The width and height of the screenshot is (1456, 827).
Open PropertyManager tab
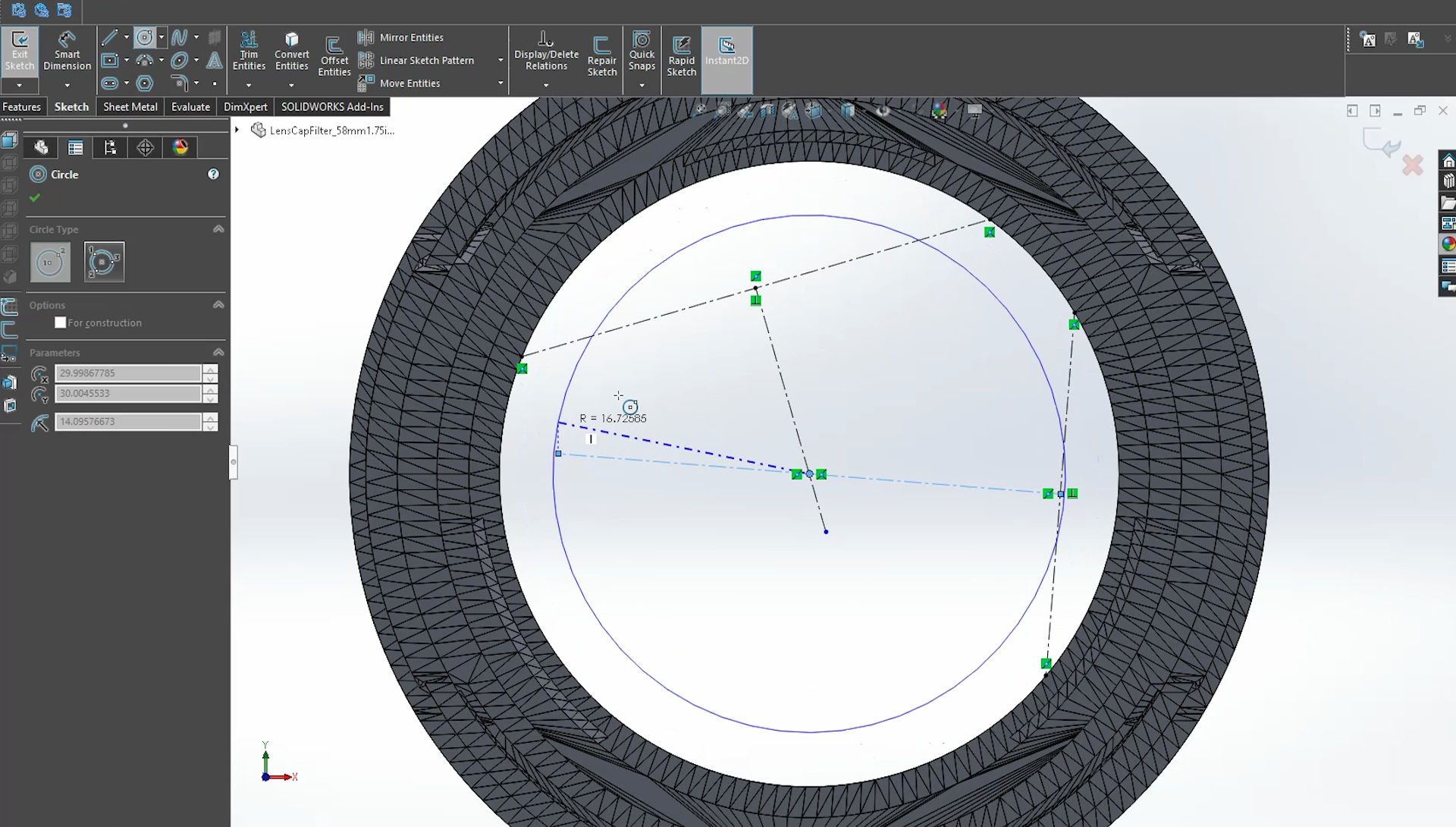75,147
